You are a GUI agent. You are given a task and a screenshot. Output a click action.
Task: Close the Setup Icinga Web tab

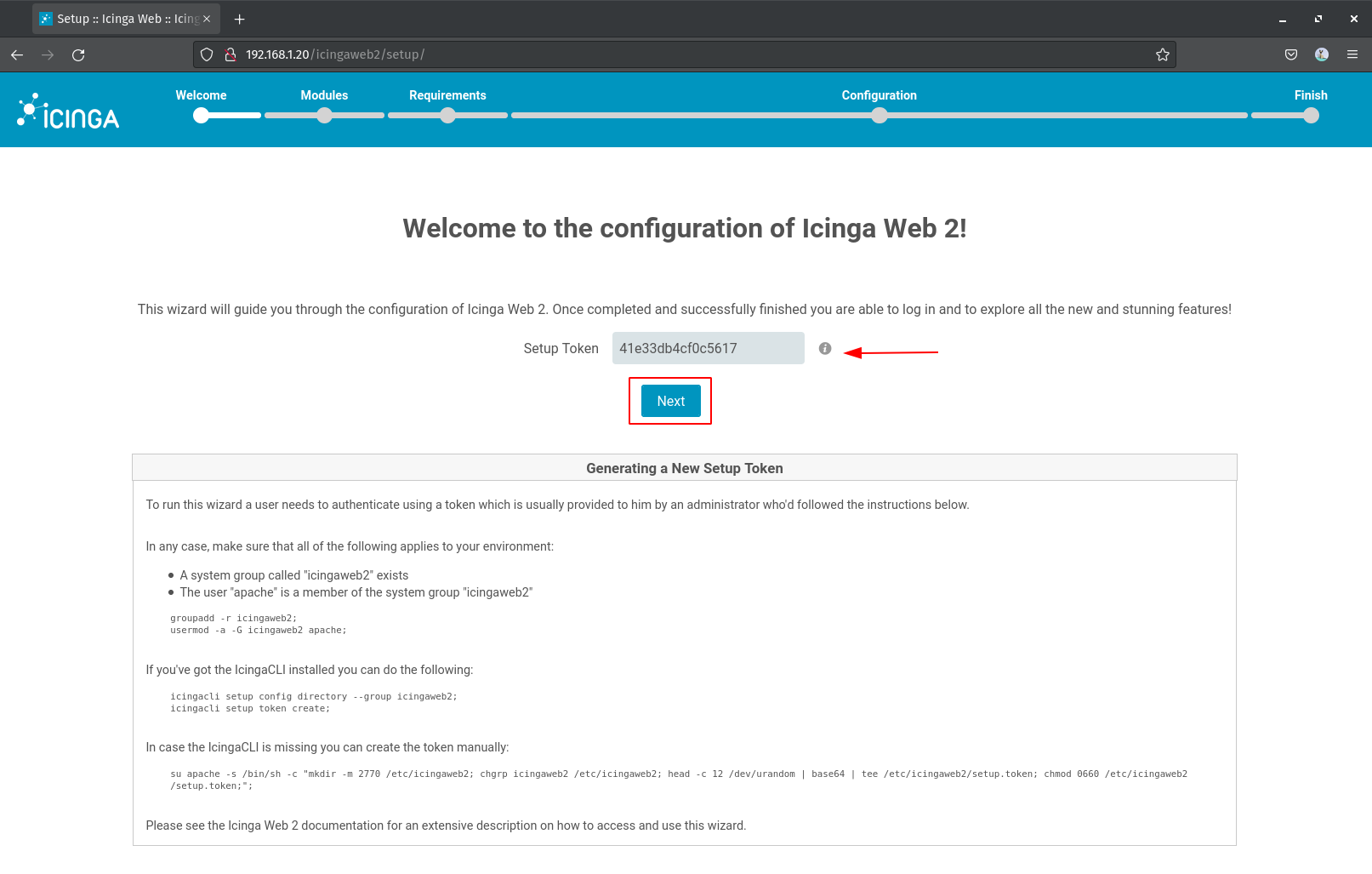coord(207,19)
